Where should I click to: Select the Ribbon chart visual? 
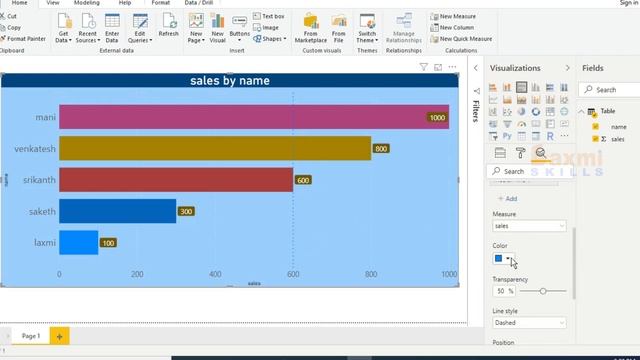(564, 100)
